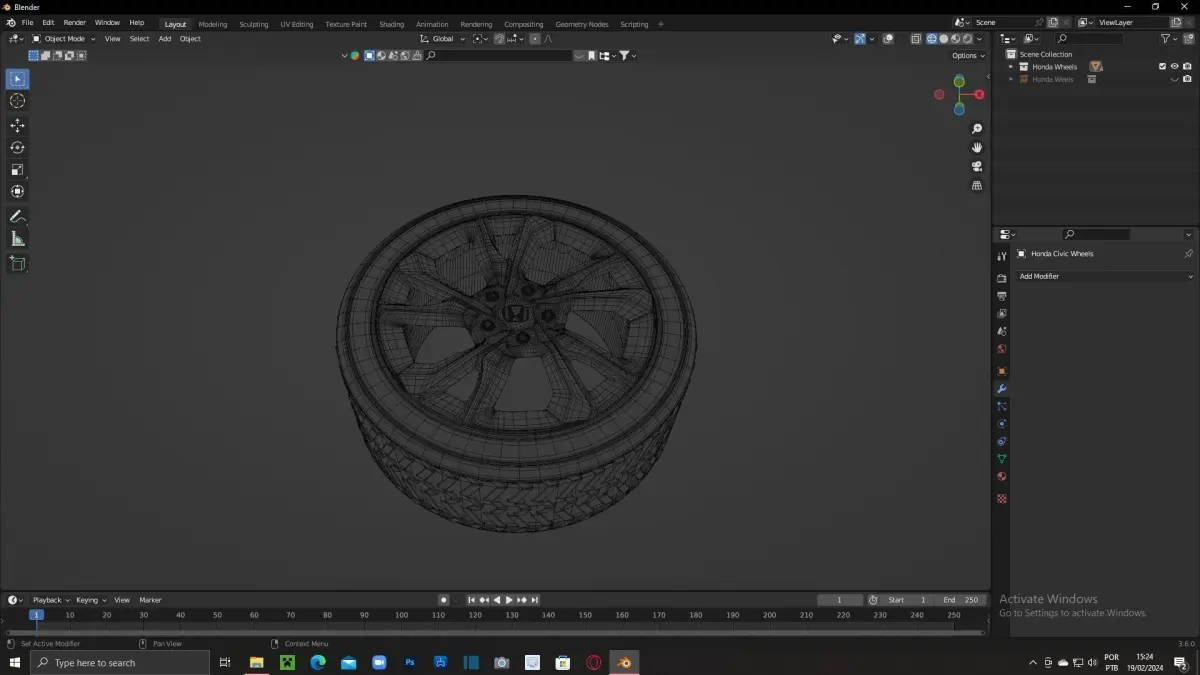Image resolution: width=1200 pixels, height=675 pixels.
Task: Switch to material preview shading
Action: click(x=955, y=39)
